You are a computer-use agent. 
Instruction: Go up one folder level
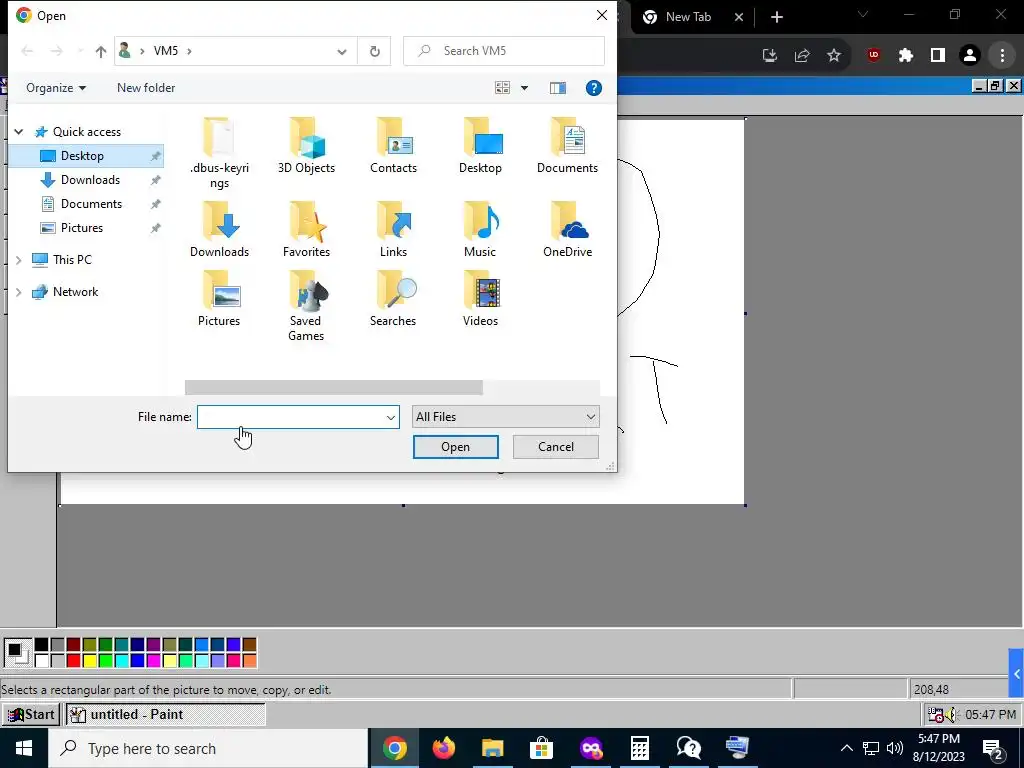click(101, 51)
